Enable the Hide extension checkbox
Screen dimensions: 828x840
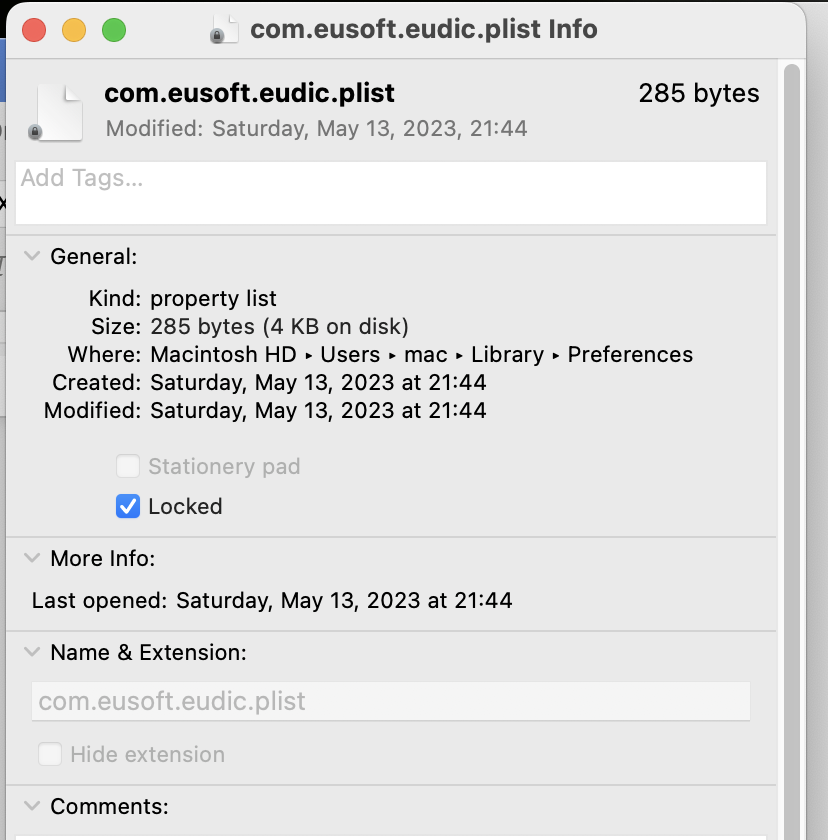click(x=50, y=755)
